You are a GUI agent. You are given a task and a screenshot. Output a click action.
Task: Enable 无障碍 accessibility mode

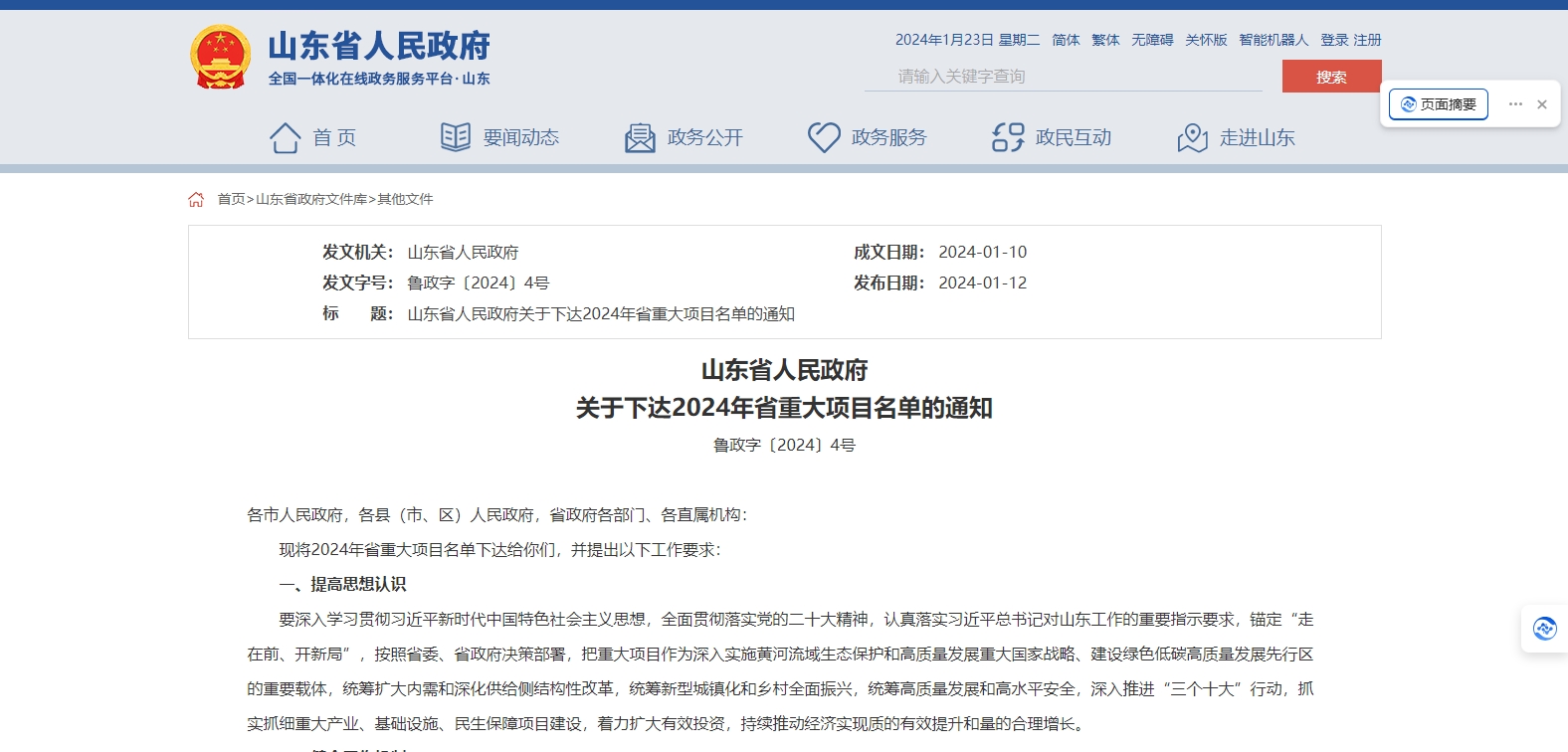tap(1152, 40)
